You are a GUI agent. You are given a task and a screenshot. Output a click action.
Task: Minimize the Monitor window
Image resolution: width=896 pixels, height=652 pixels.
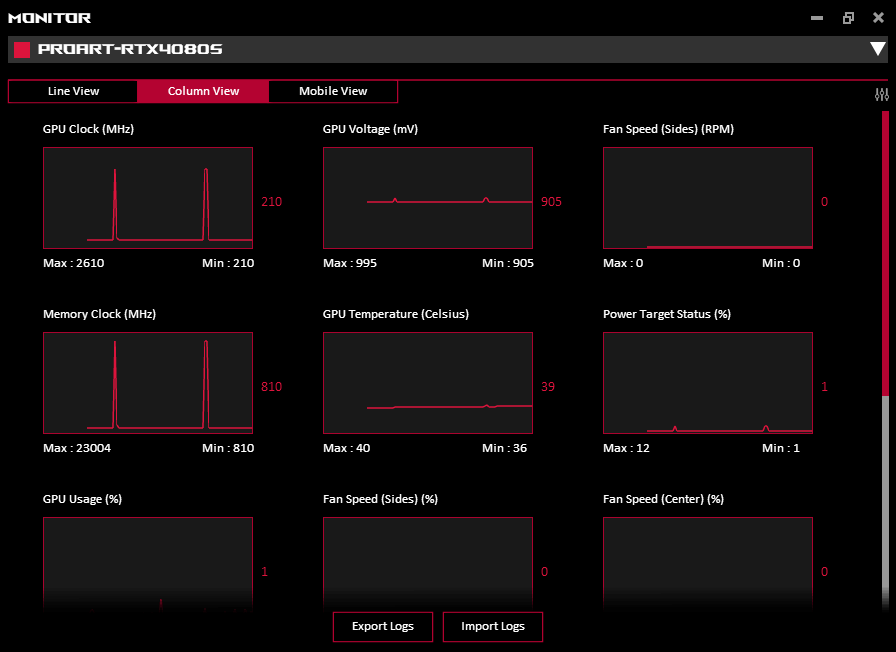817,18
